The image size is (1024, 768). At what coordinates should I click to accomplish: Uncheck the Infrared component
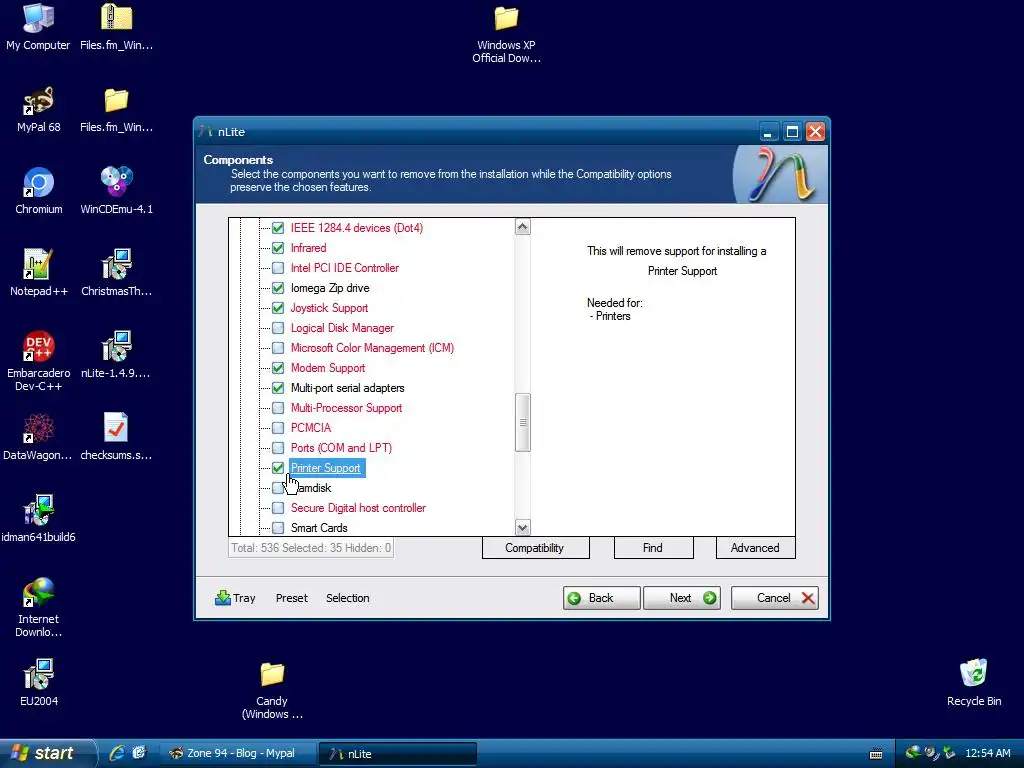point(278,248)
